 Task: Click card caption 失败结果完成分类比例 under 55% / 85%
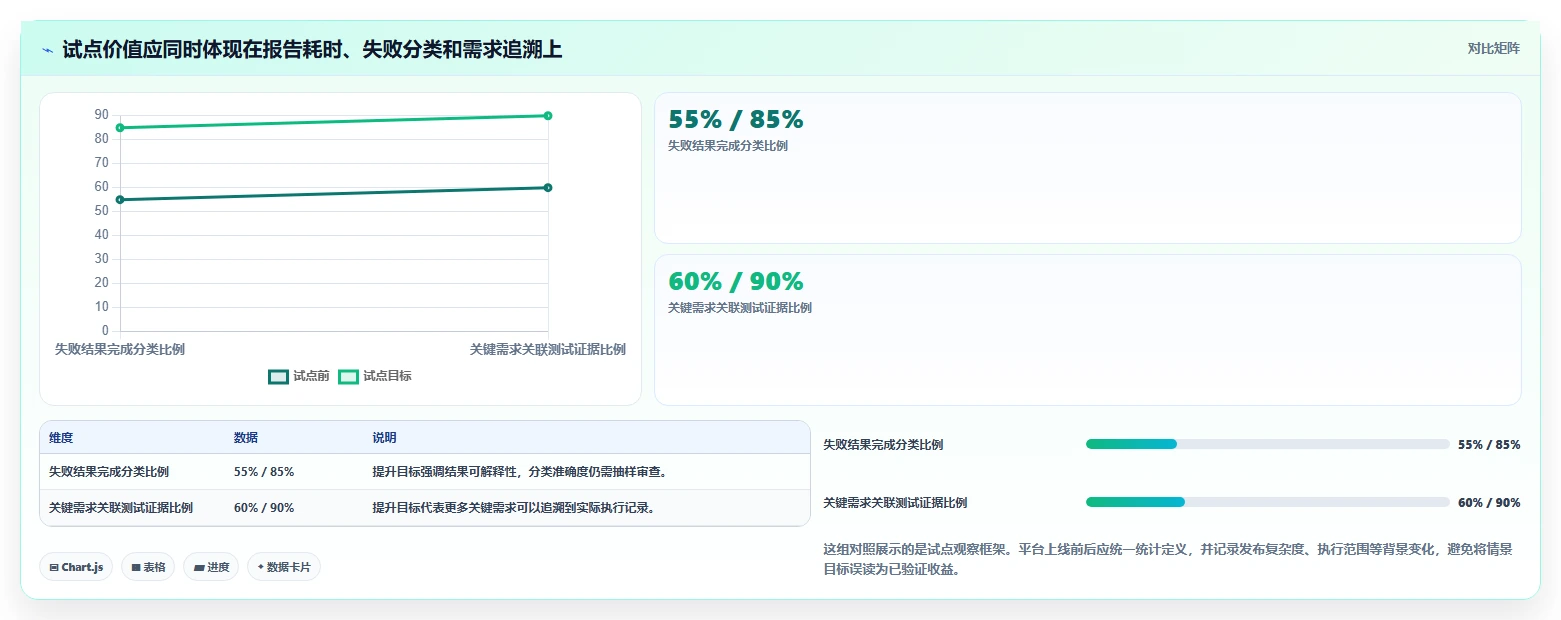(x=728, y=146)
